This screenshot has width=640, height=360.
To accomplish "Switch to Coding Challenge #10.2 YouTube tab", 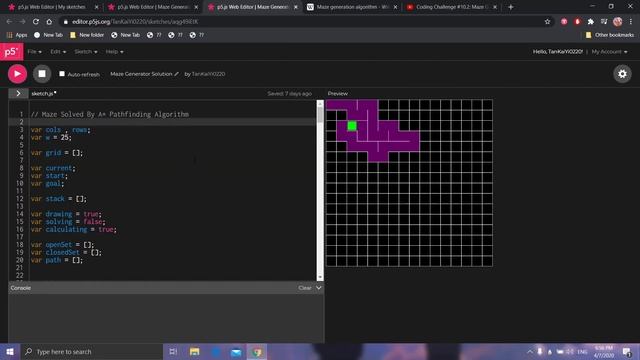I will coord(451,7).
